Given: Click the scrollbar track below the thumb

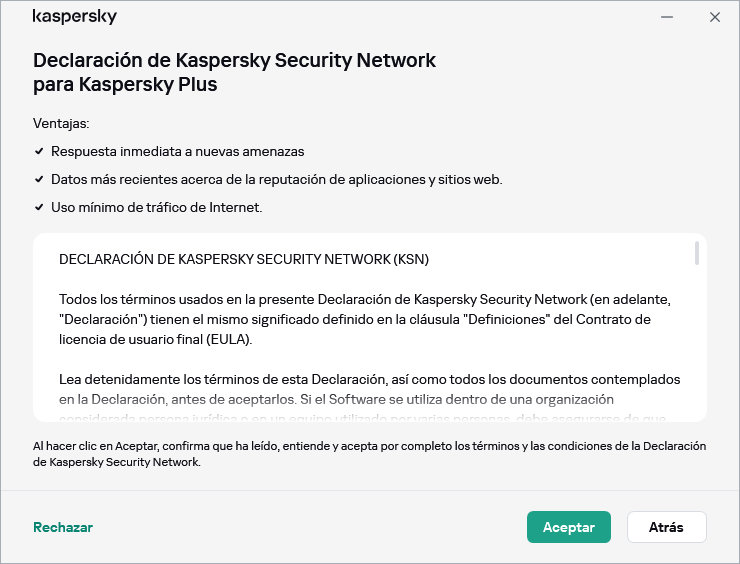Looking at the screenshot, I should [x=696, y=350].
